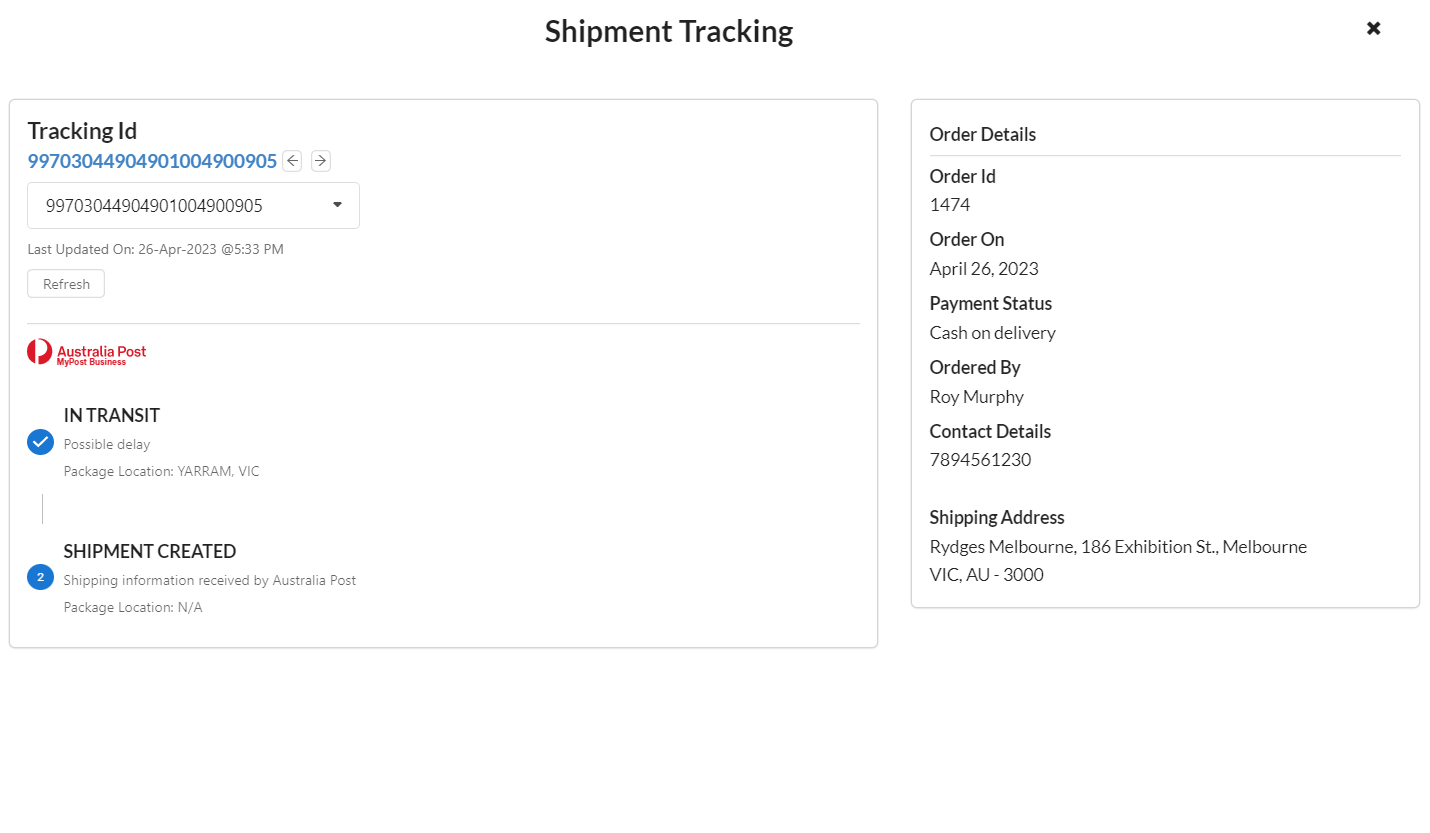1430x833 pixels.
Task: Click the blue checkmark beside IN TRANSIT
Action: pyautogui.click(x=40, y=442)
